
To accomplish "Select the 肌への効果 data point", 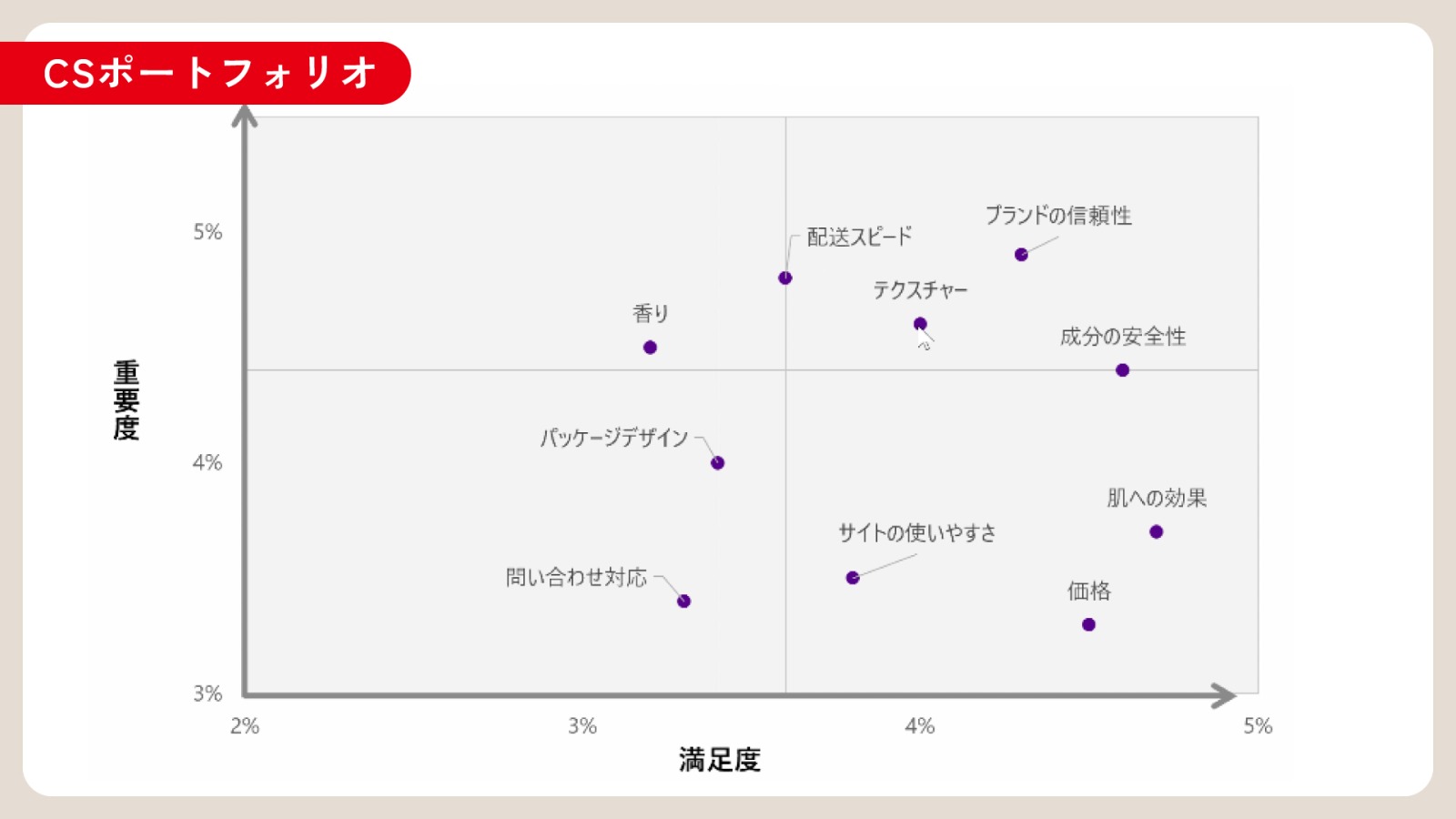I will (x=1156, y=532).
